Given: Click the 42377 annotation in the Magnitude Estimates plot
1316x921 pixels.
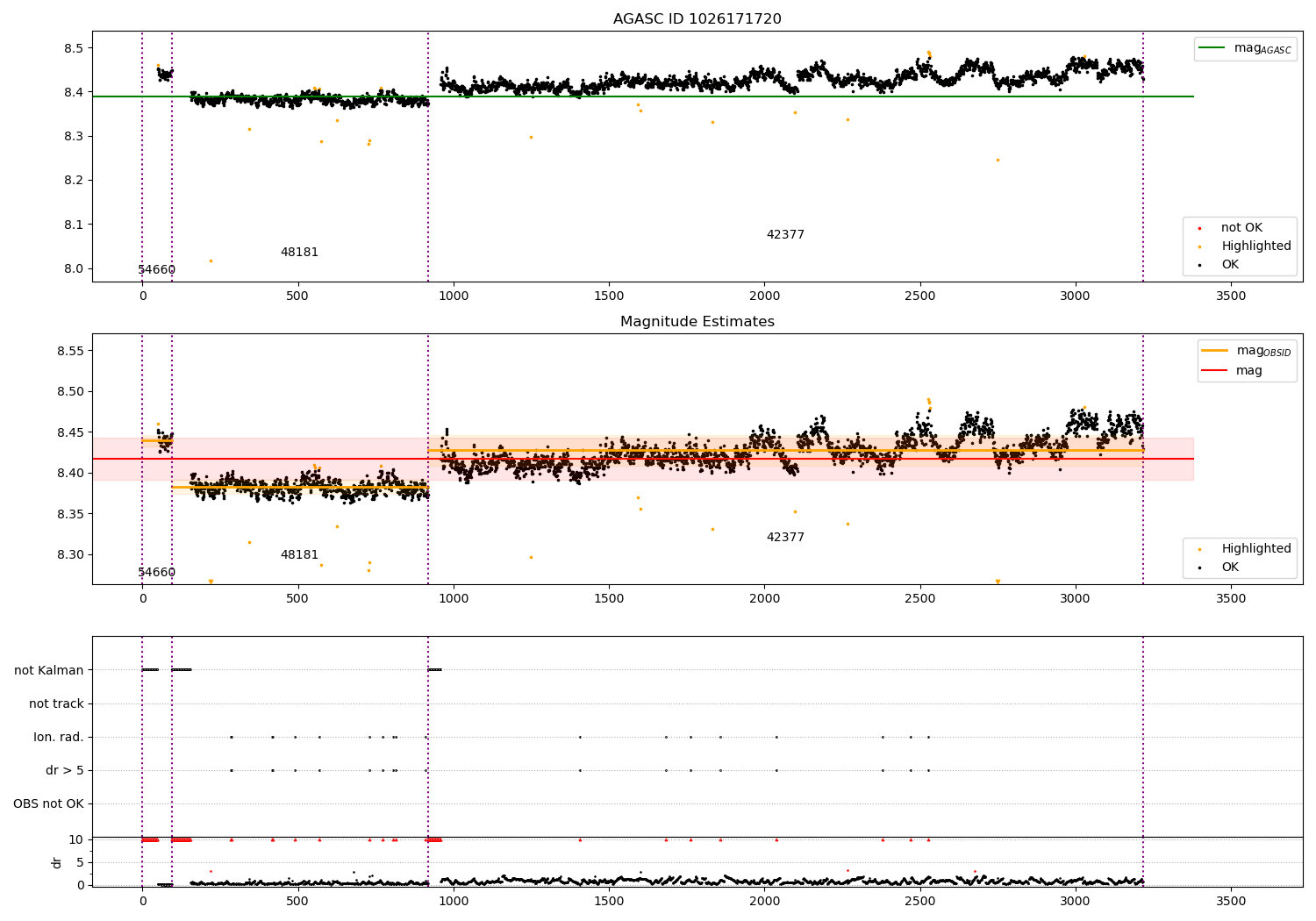Looking at the screenshot, I should point(785,538).
